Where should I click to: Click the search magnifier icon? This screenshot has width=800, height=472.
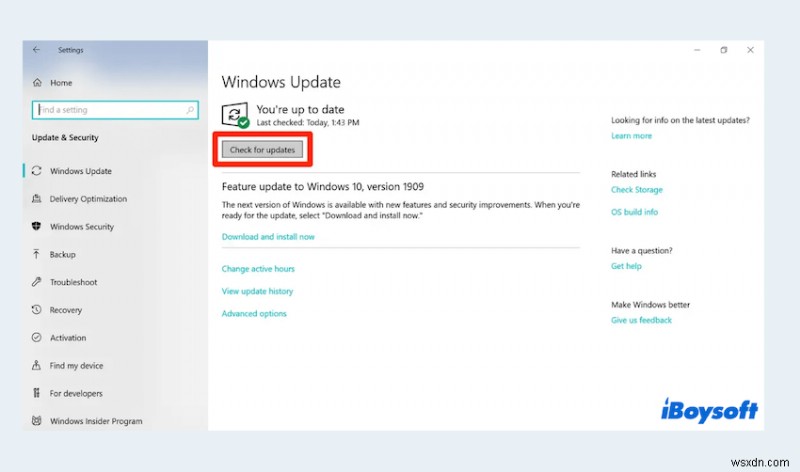point(190,110)
